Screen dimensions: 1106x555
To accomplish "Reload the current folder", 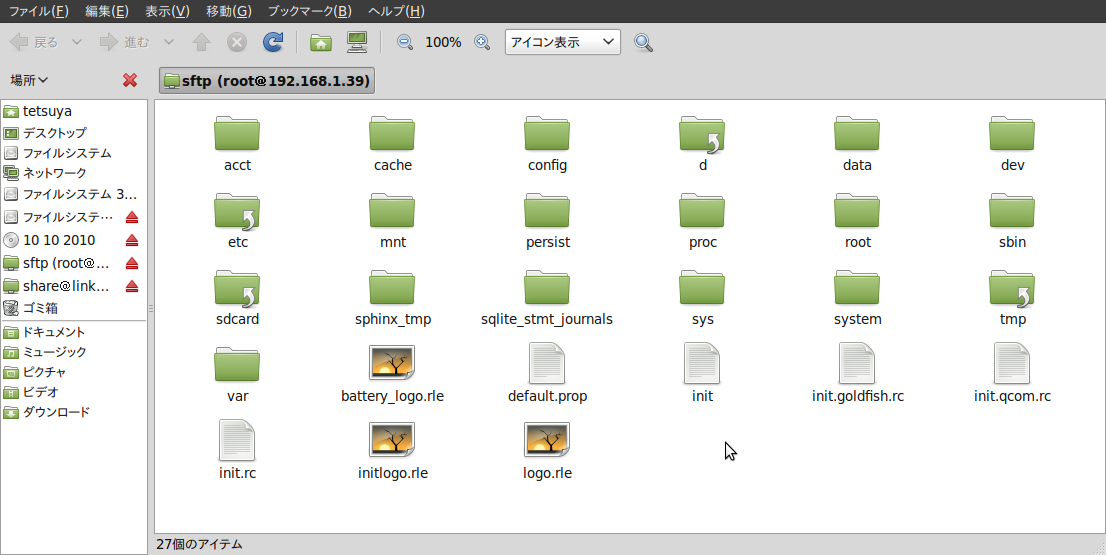I will point(273,42).
